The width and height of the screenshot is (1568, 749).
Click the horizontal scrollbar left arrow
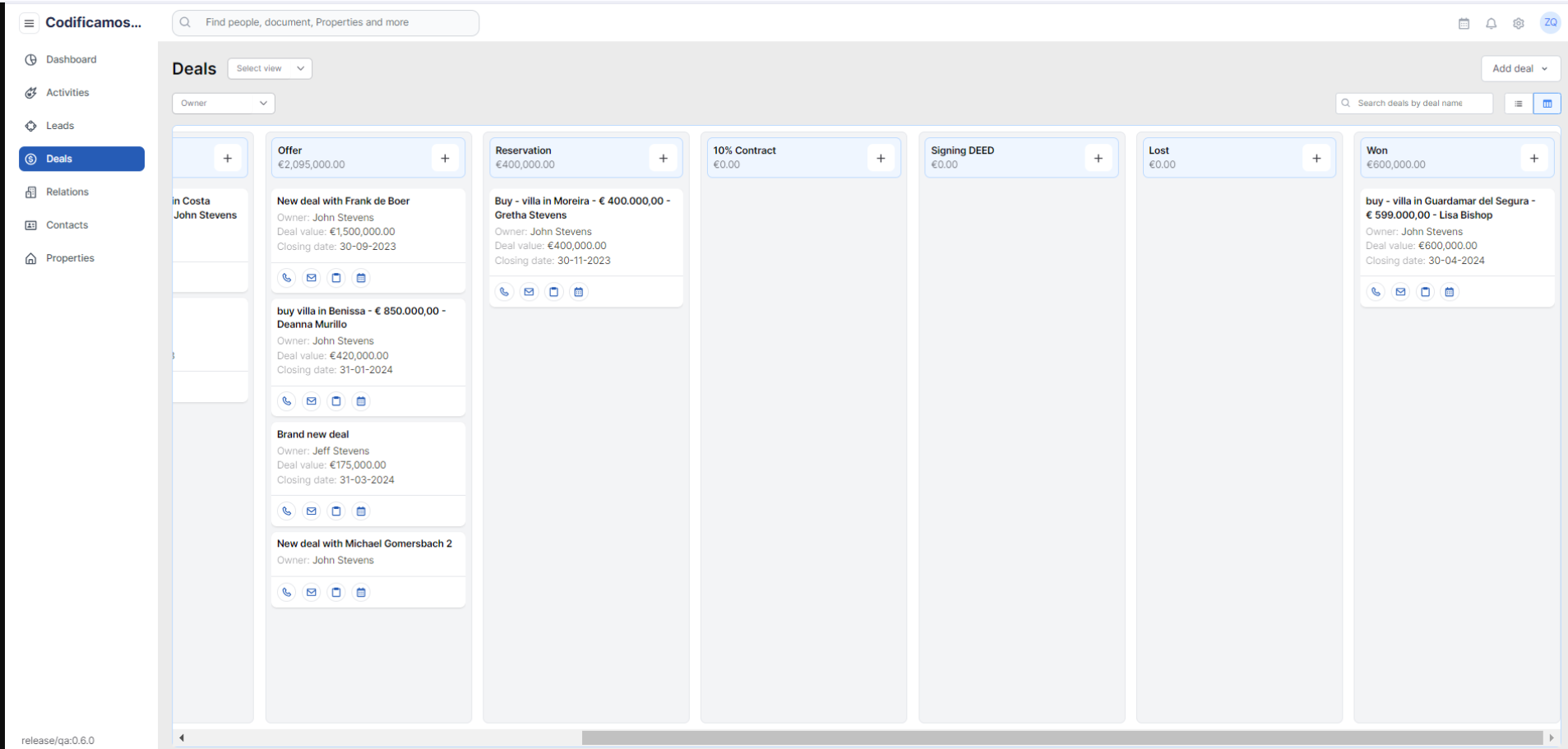[182, 737]
